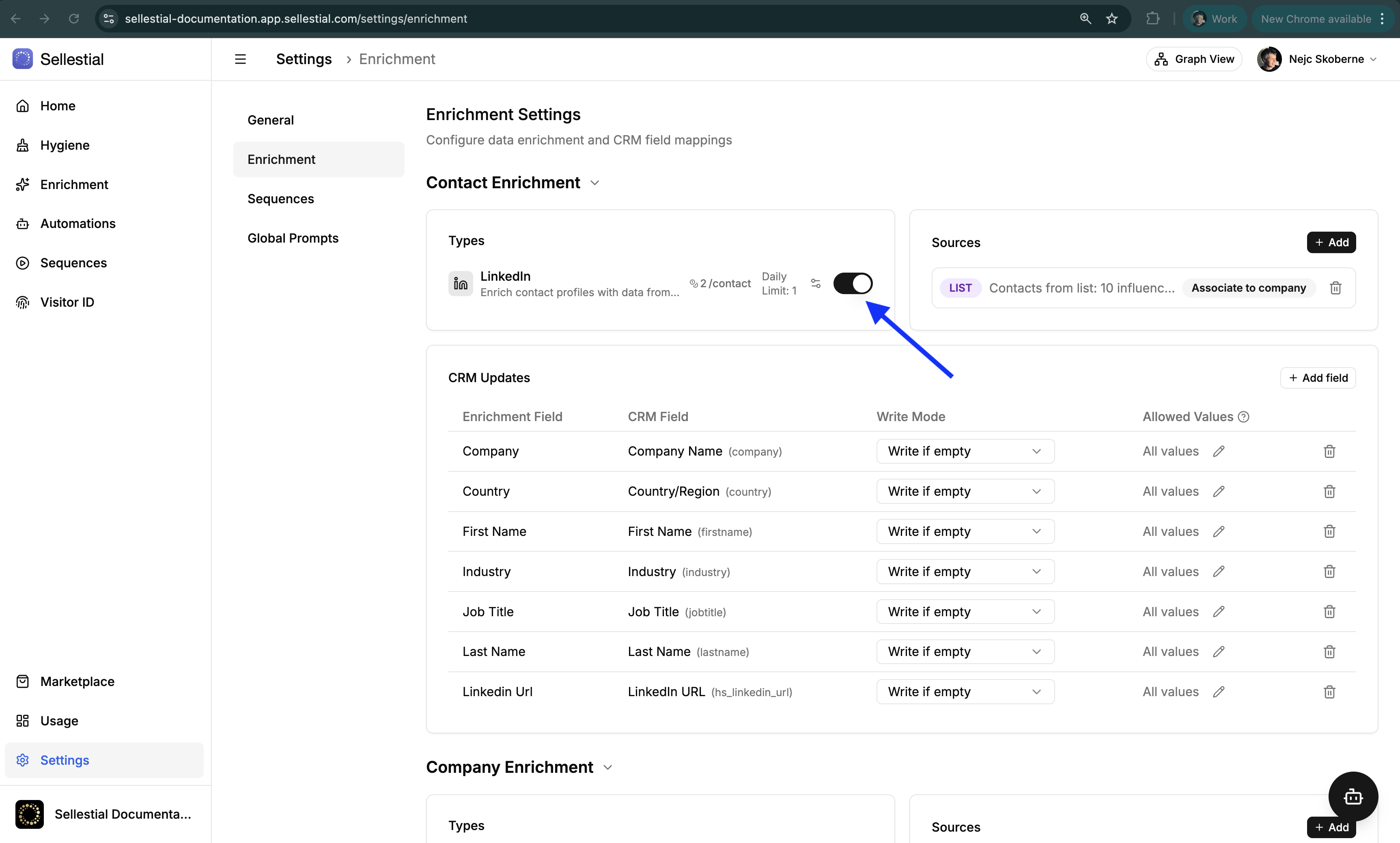The width and height of the screenshot is (1400, 843).
Task: Open Automations from the sidebar
Action: (78, 223)
